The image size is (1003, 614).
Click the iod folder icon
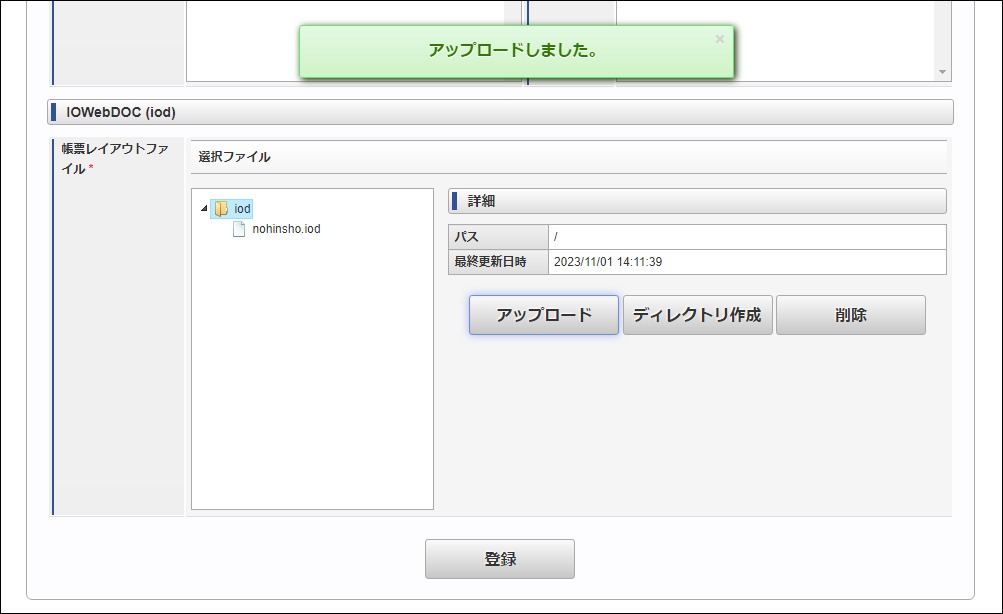[221, 209]
